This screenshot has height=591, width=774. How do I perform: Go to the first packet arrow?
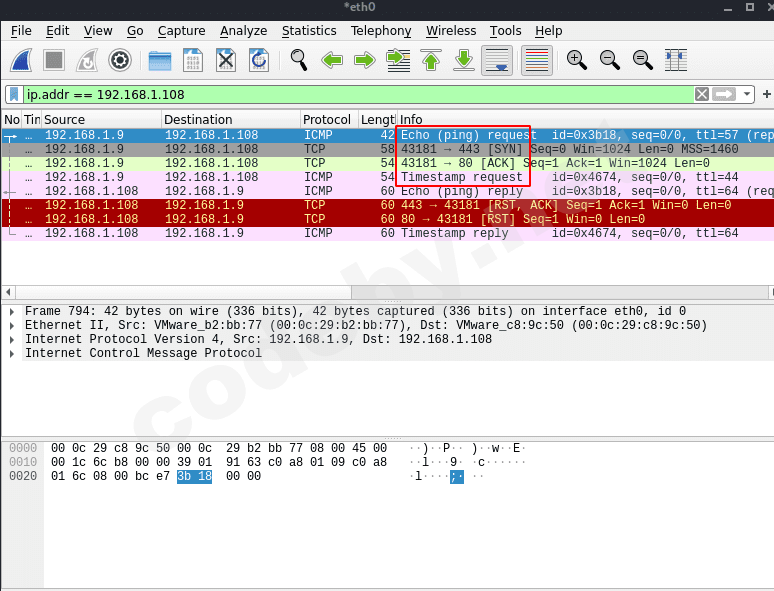point(431,60)
